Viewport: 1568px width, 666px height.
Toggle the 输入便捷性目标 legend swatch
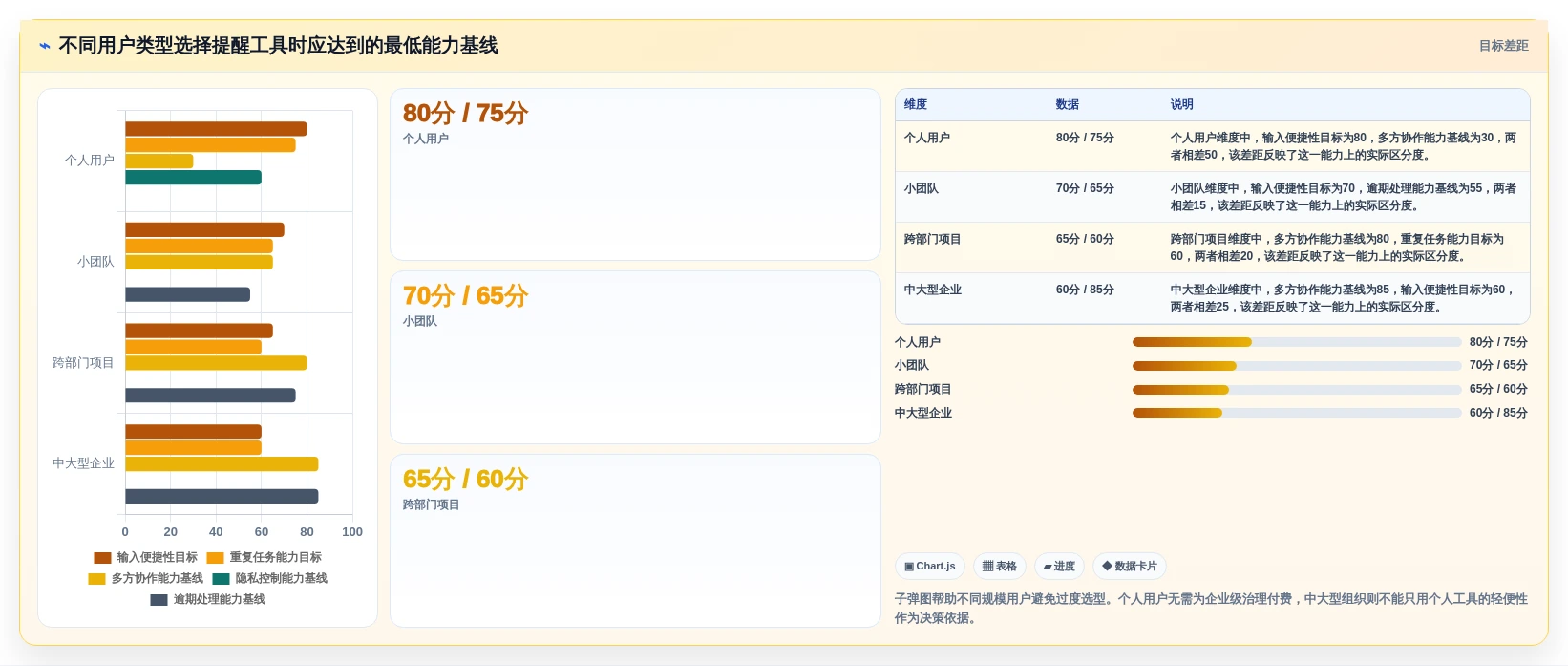tap(102, 557)
